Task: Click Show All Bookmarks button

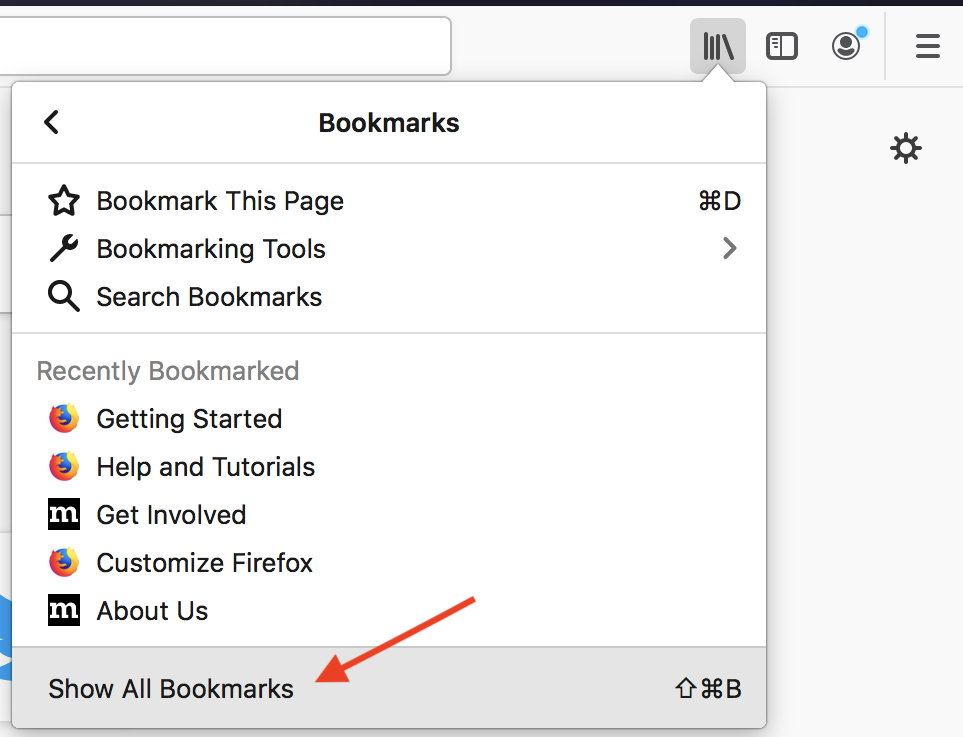Action: tap(389, 688)
